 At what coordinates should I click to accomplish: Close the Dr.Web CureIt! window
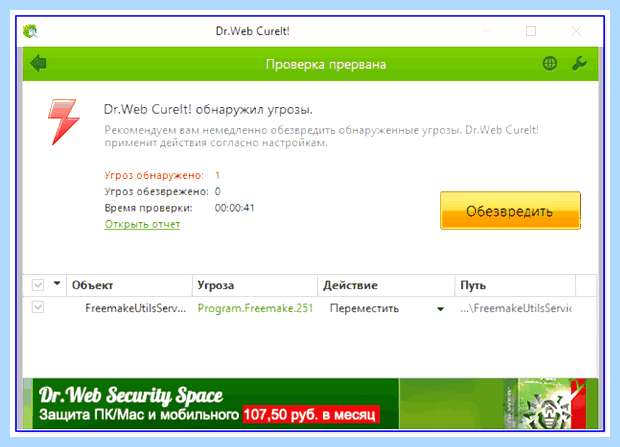576,31
